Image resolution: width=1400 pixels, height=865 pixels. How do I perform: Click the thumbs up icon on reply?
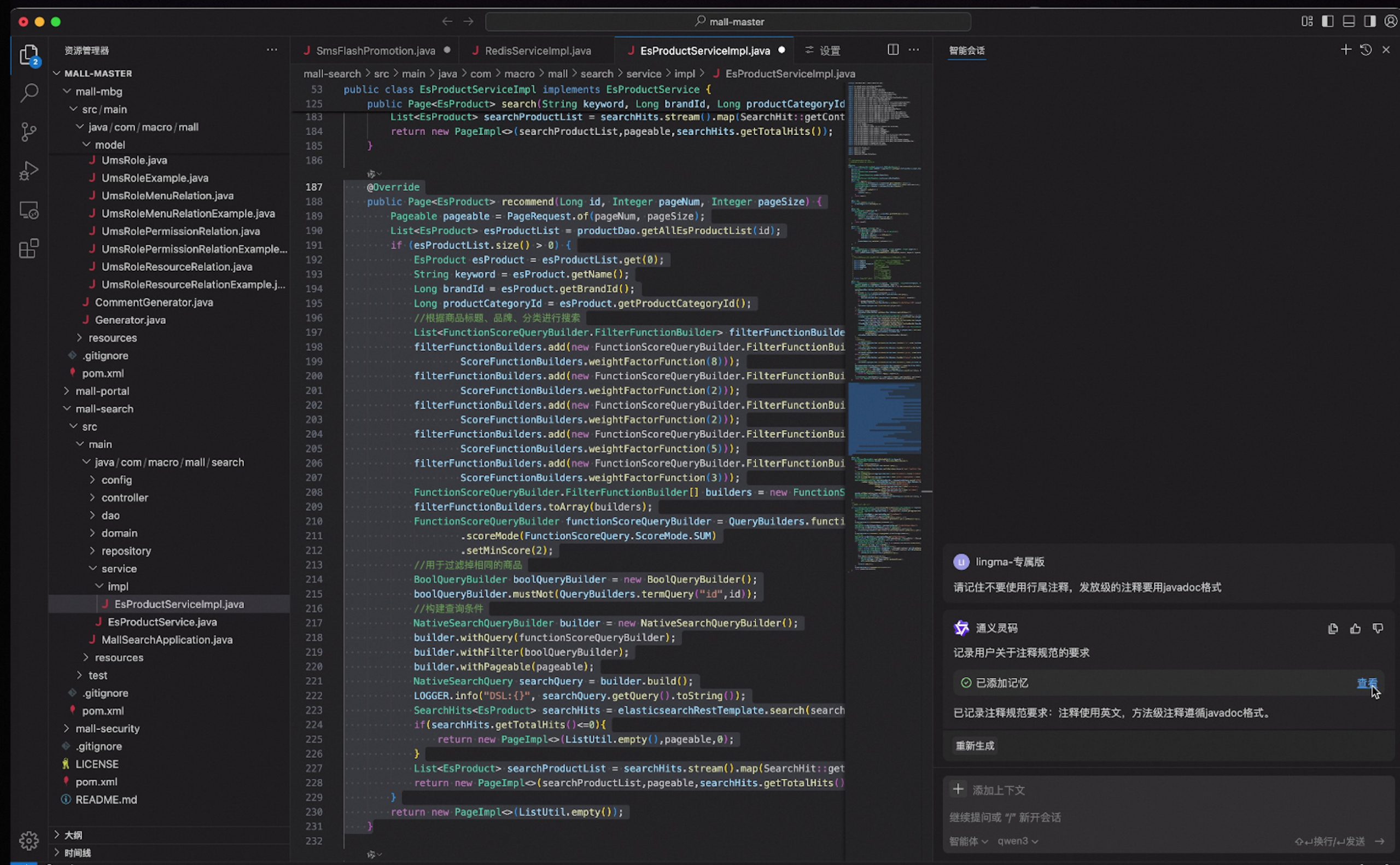(x=1355, y=629)
